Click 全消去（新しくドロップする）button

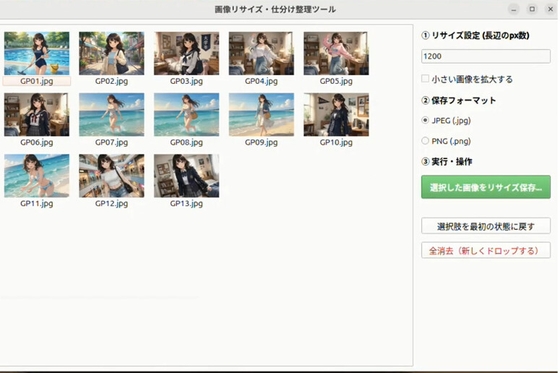(x=486, y=250)
